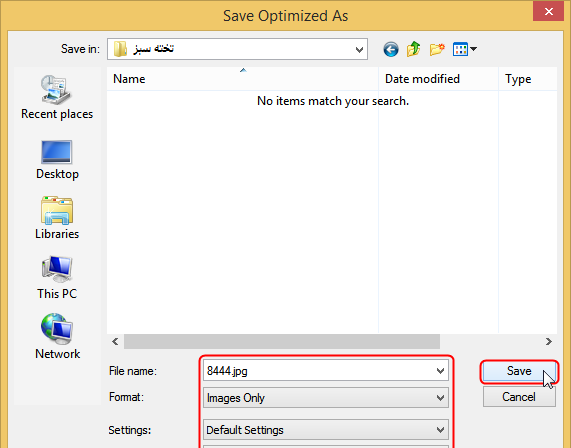
Task: Open Recent places in the sidebar
Action: pos(57,97)
